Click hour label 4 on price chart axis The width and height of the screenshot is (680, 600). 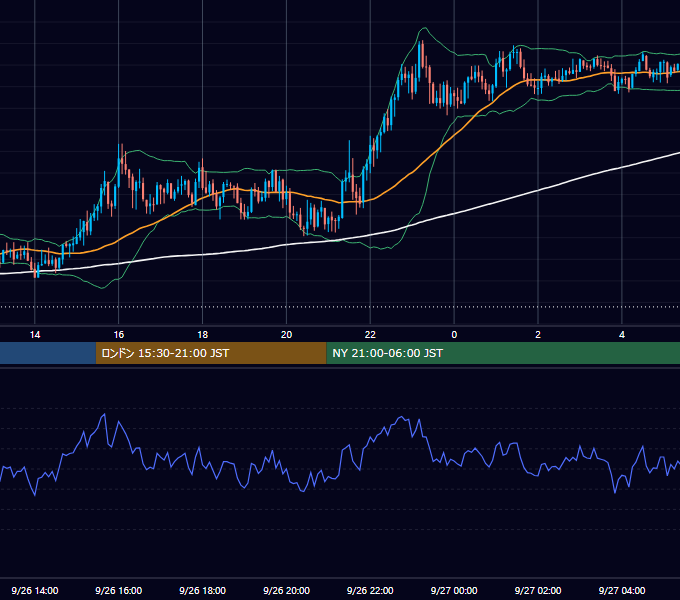(x=622, y=335)
